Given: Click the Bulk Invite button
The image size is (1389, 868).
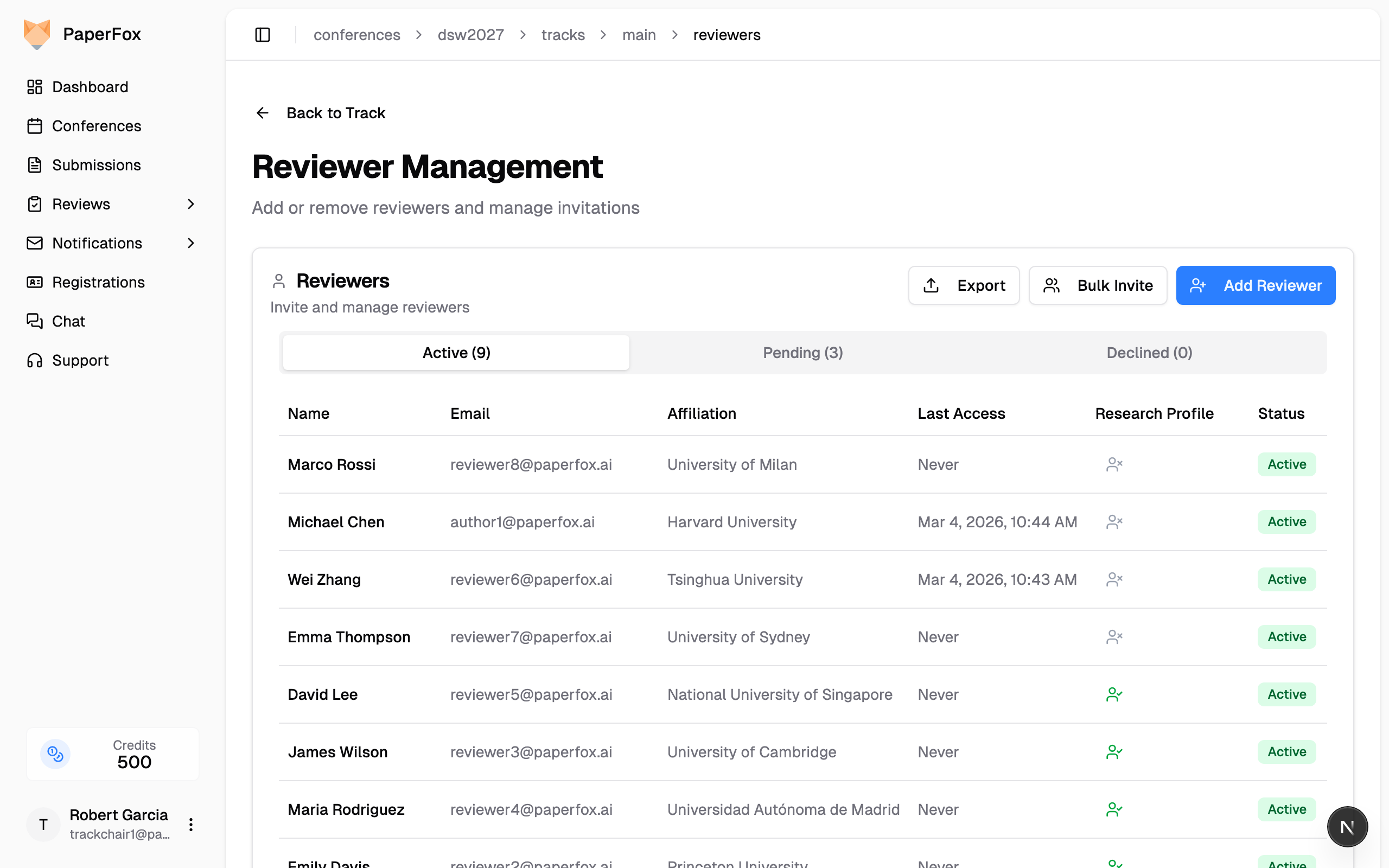Looking at the screenshot, I should click(x=1098, y=285).
